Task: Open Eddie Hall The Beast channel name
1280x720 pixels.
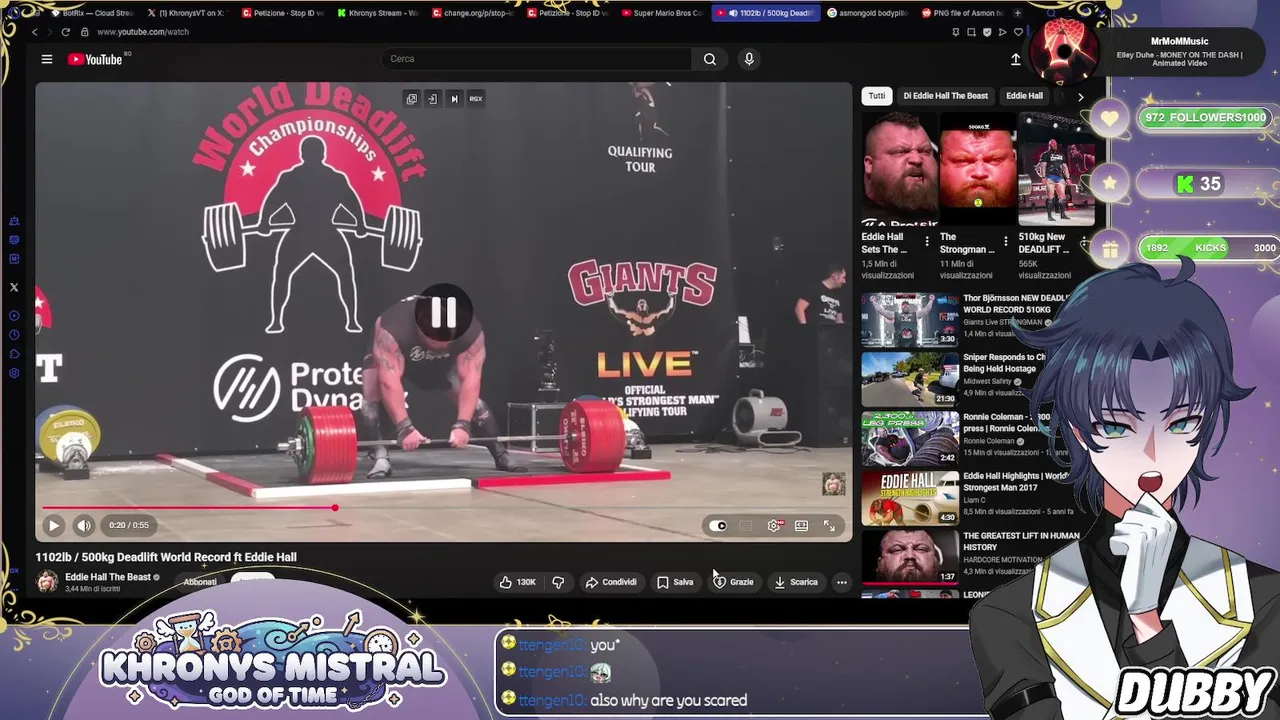Action: [x=108, y=577]
